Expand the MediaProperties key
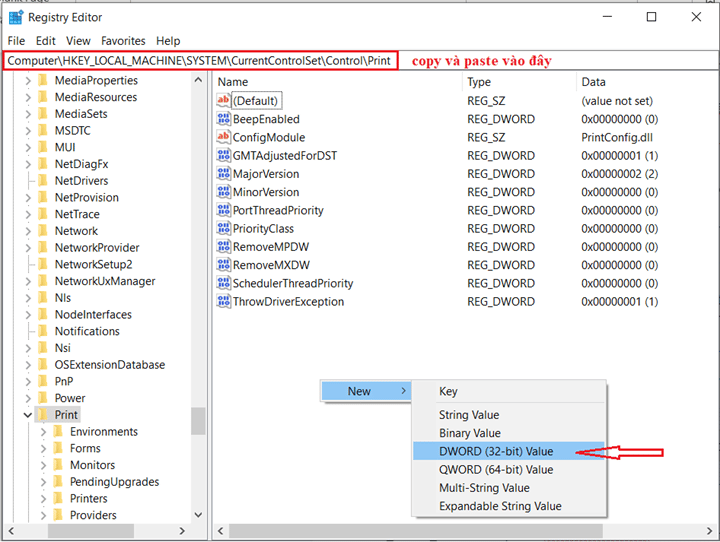 point(27,81)
